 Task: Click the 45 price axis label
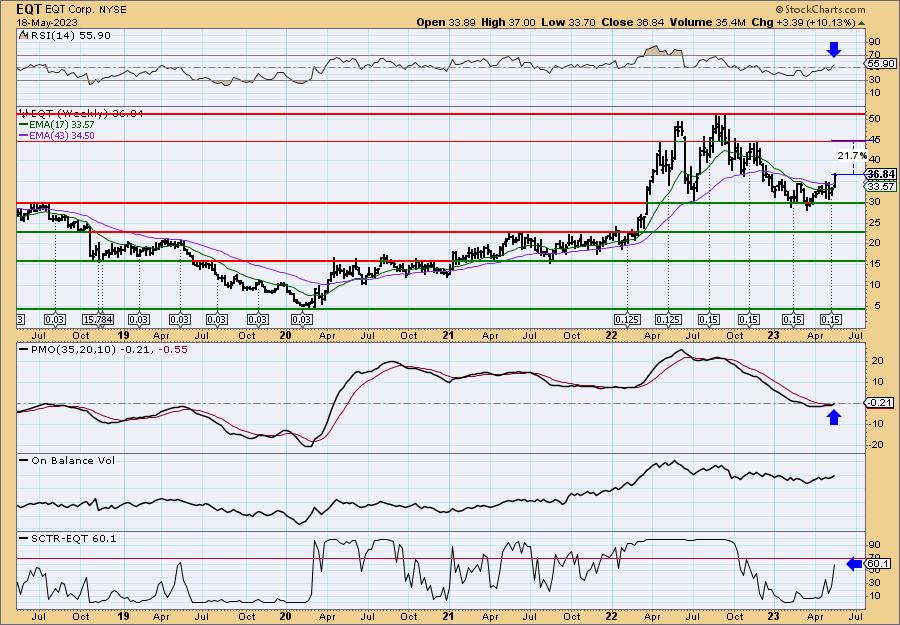tap(874, 141)
